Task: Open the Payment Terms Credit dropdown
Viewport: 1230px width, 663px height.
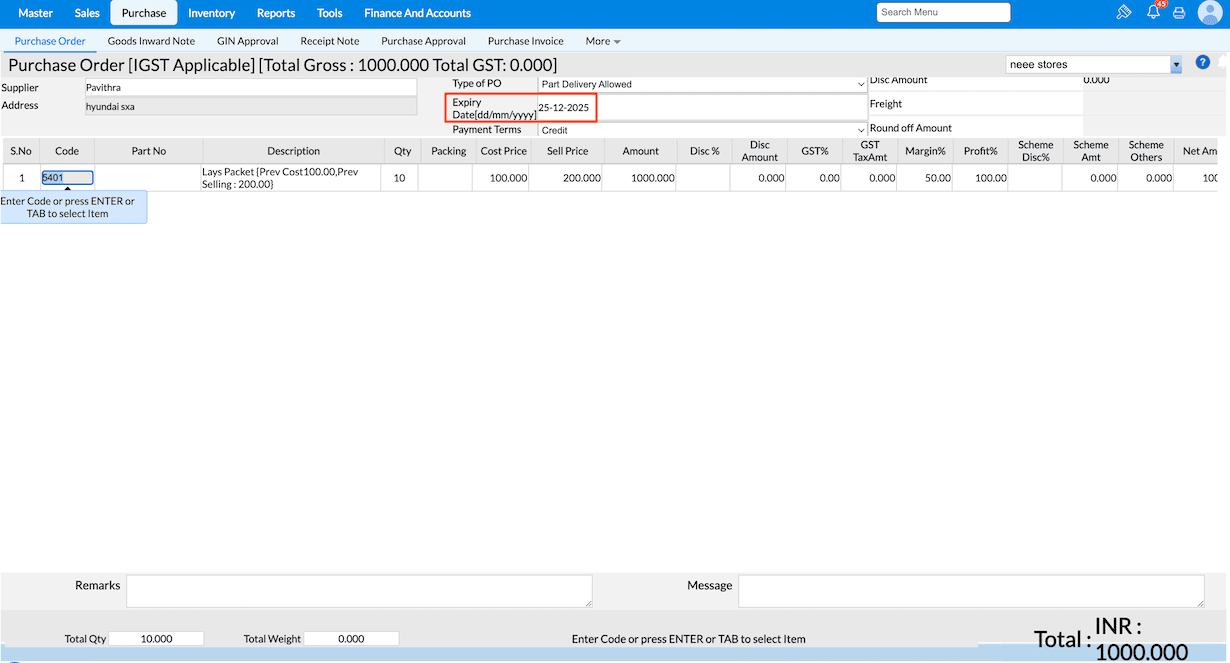Action: click(702, 130)
